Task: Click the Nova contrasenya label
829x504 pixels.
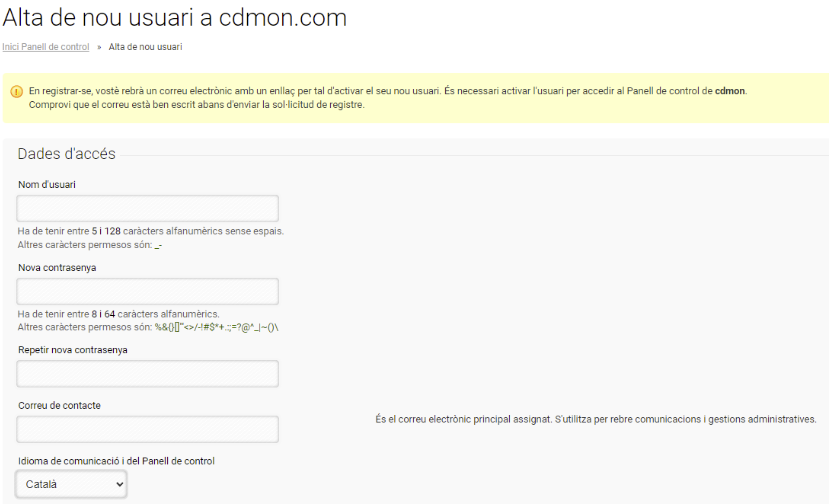Action: click(57, 268)
